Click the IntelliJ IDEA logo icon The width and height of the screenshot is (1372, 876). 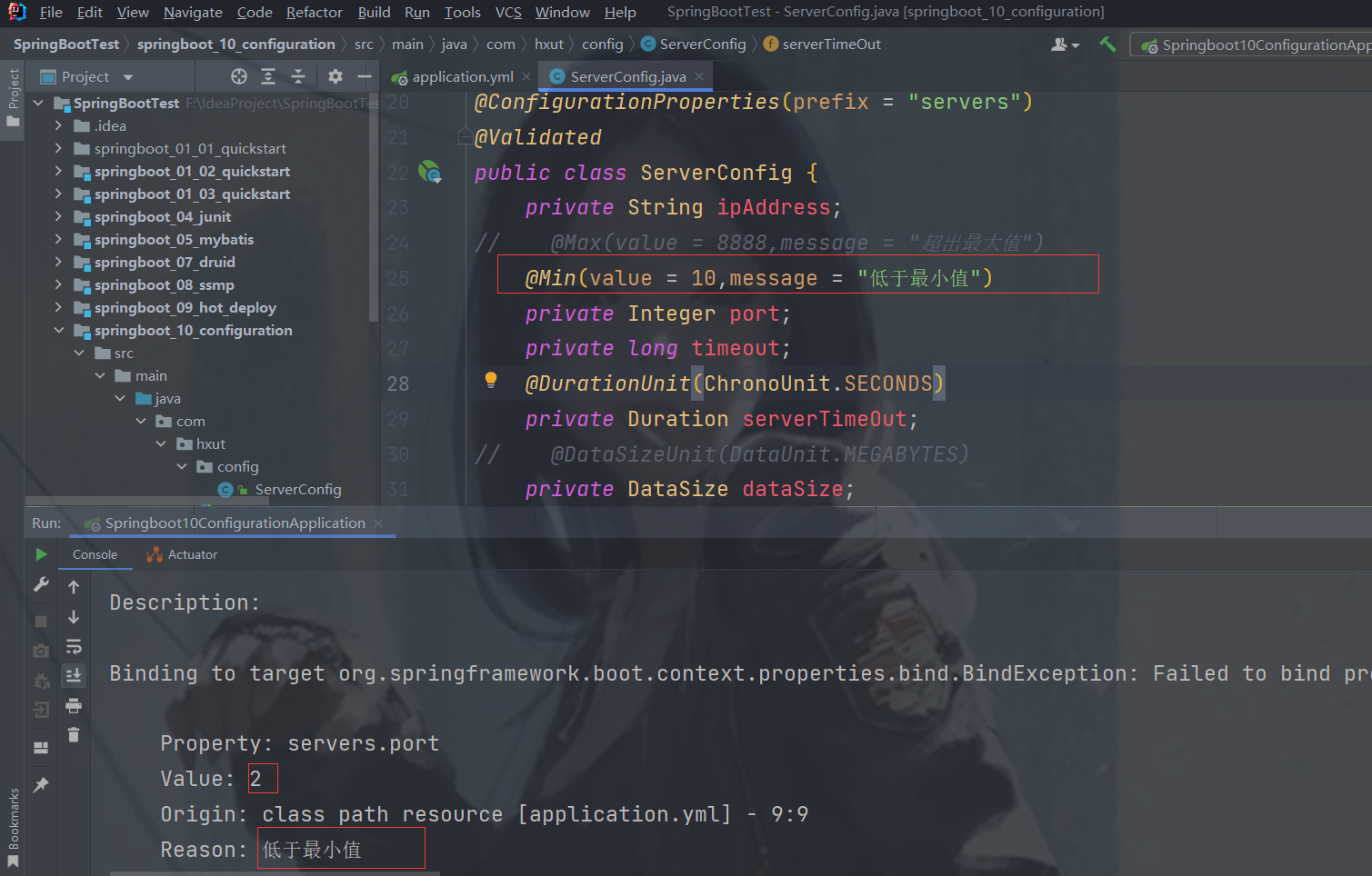(x=16, y=12)
